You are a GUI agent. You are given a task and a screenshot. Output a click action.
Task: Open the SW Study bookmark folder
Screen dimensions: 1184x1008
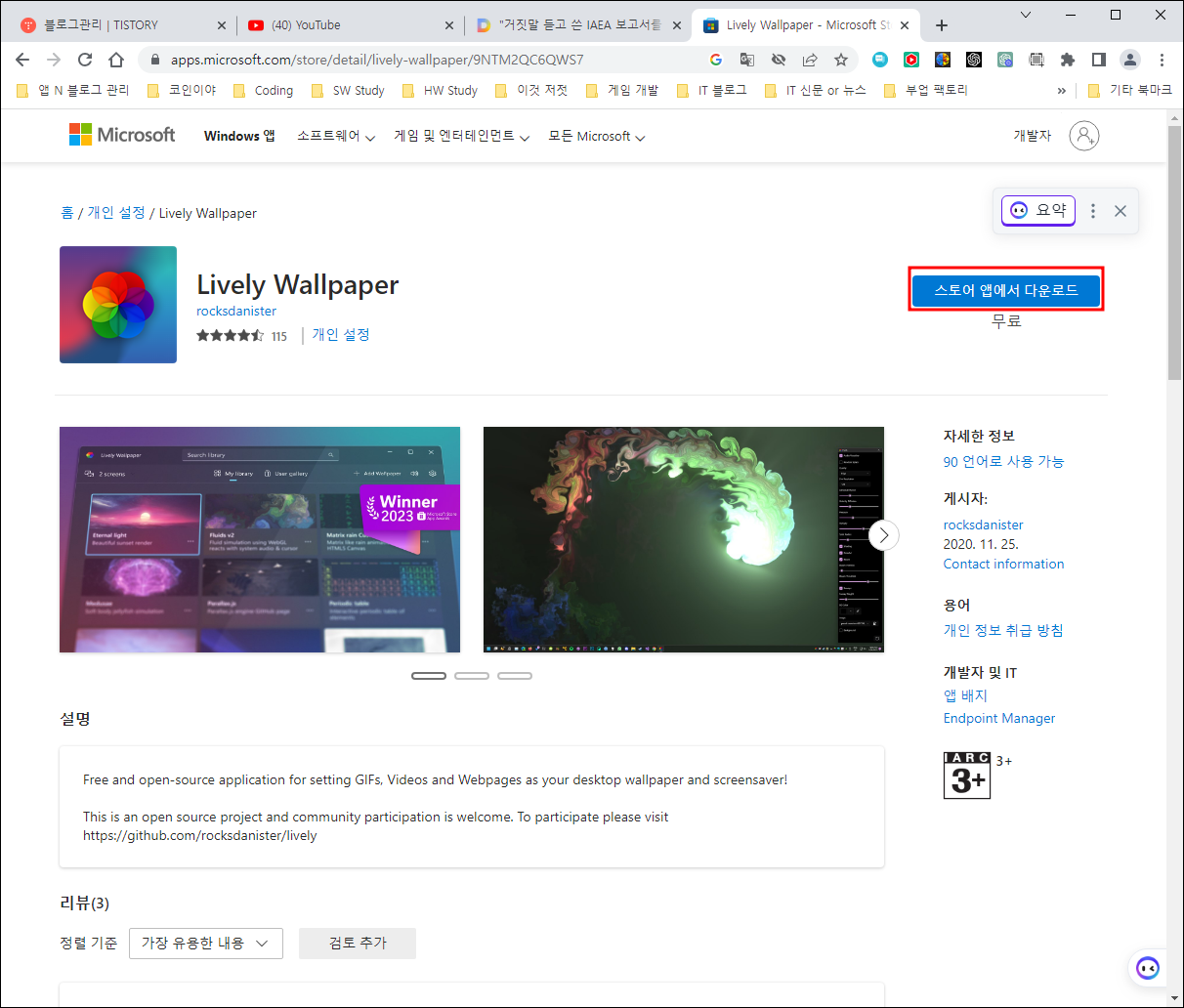click(x=348, y=90)
